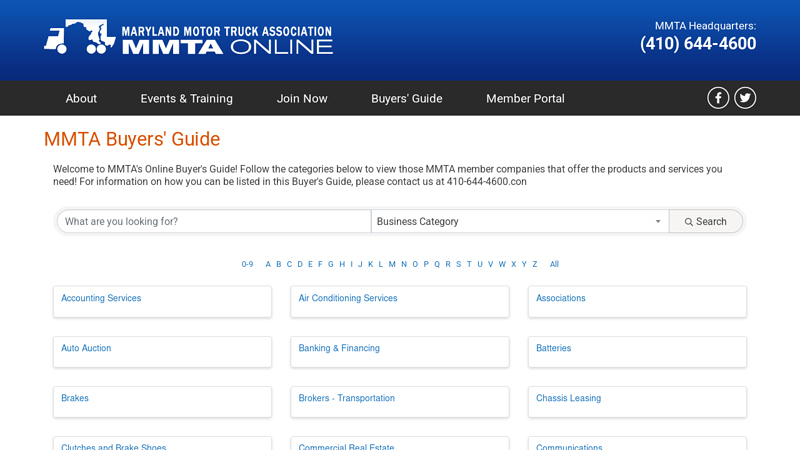The width and height of the screenshot is (800, 450).
Task: Filter listings by letter M
Action: [392, 264]
